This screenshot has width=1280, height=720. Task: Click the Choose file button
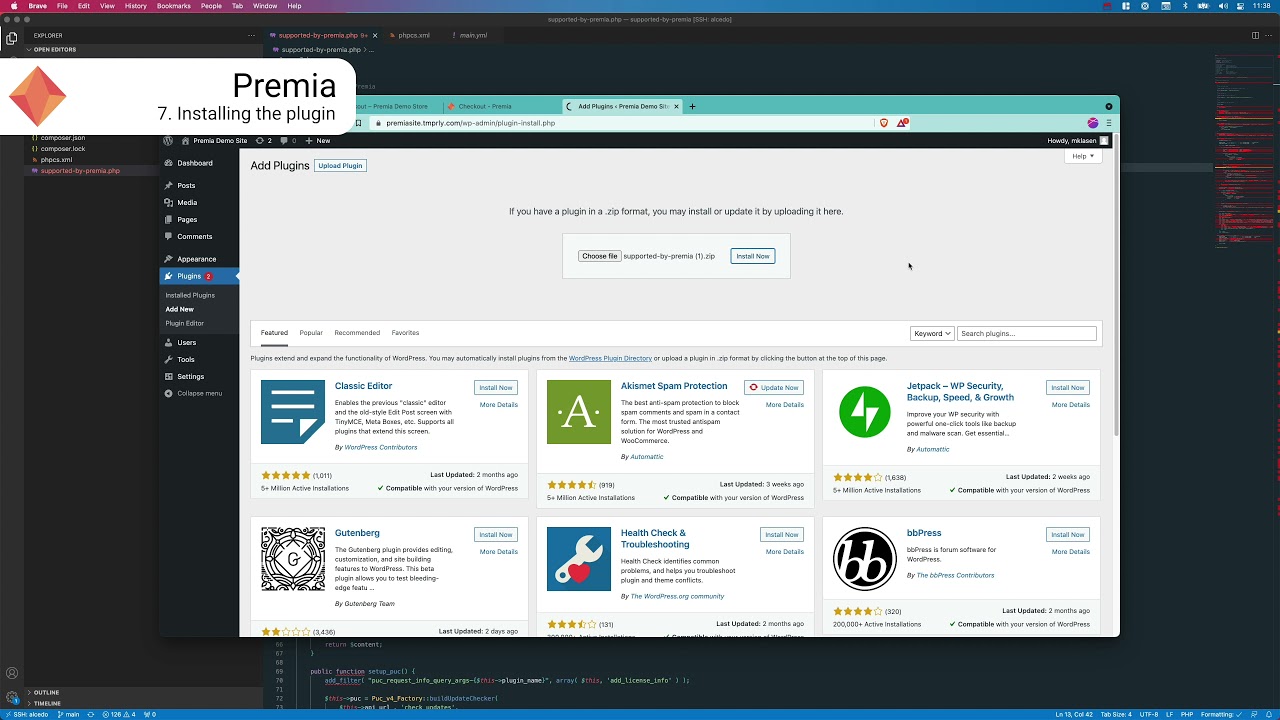[599, 256]
